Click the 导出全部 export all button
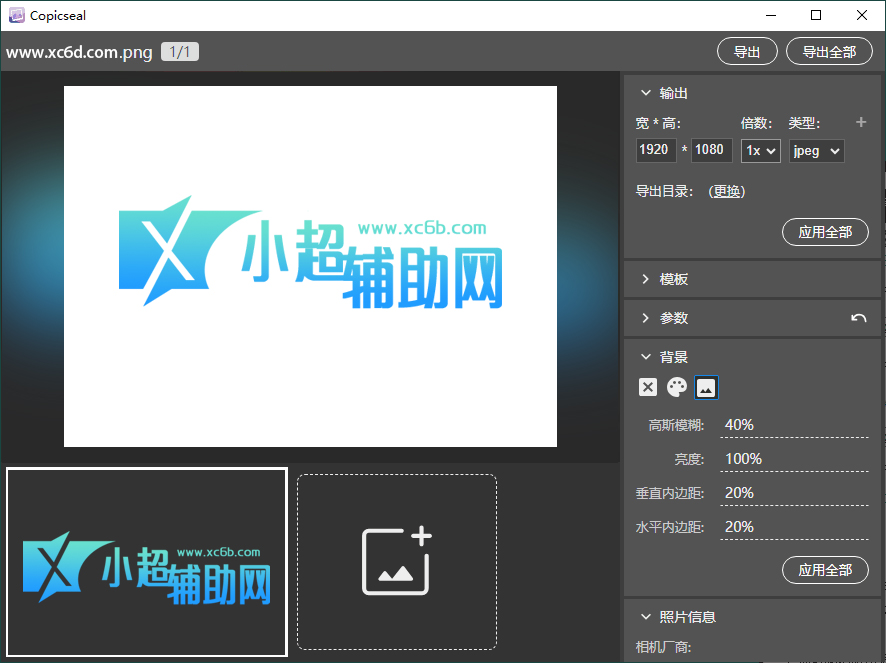 tap(829, 51)
